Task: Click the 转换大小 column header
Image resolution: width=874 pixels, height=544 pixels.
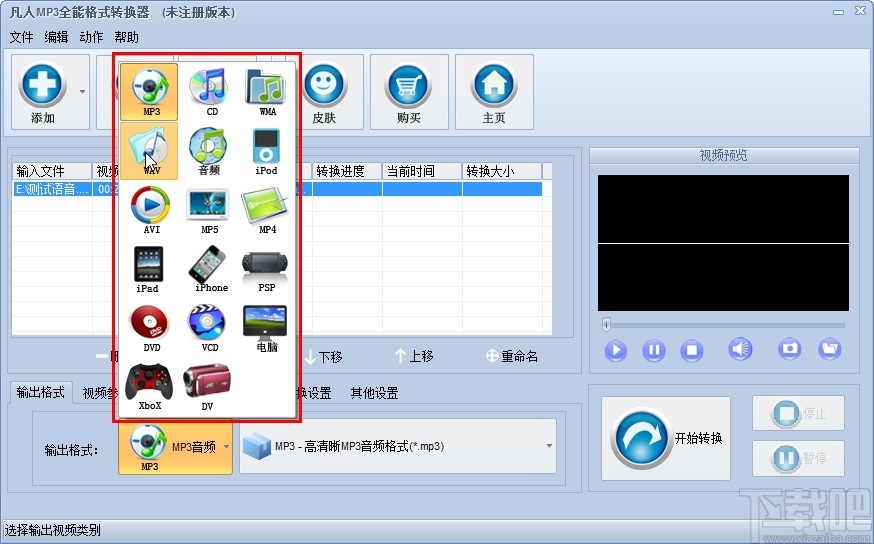Action: [x=502, y=171]
